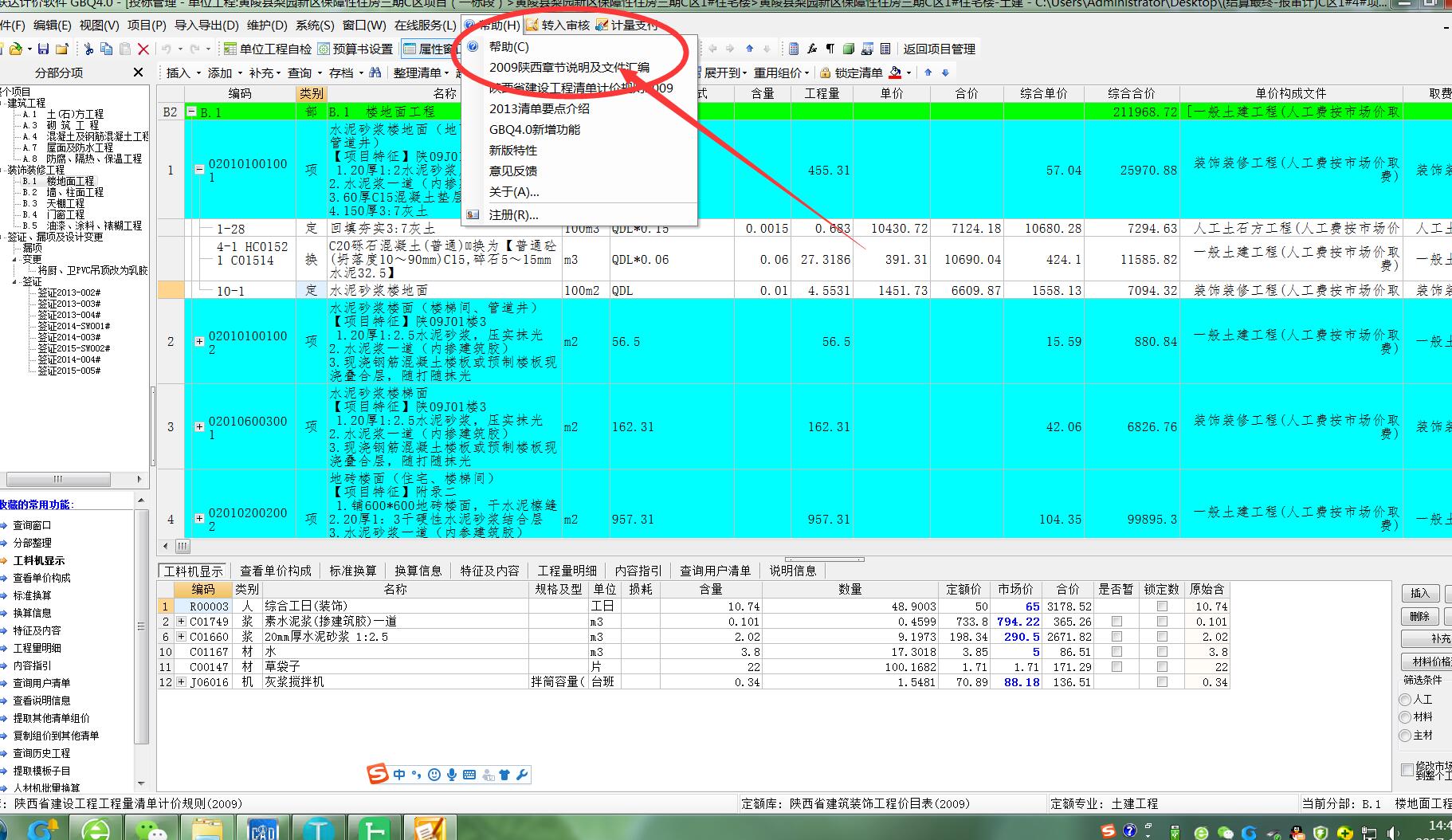This screenshot has height=840, width=1452.
Task: Click the Save (floppy disk) toolbar icon
Action: [43, 49]
